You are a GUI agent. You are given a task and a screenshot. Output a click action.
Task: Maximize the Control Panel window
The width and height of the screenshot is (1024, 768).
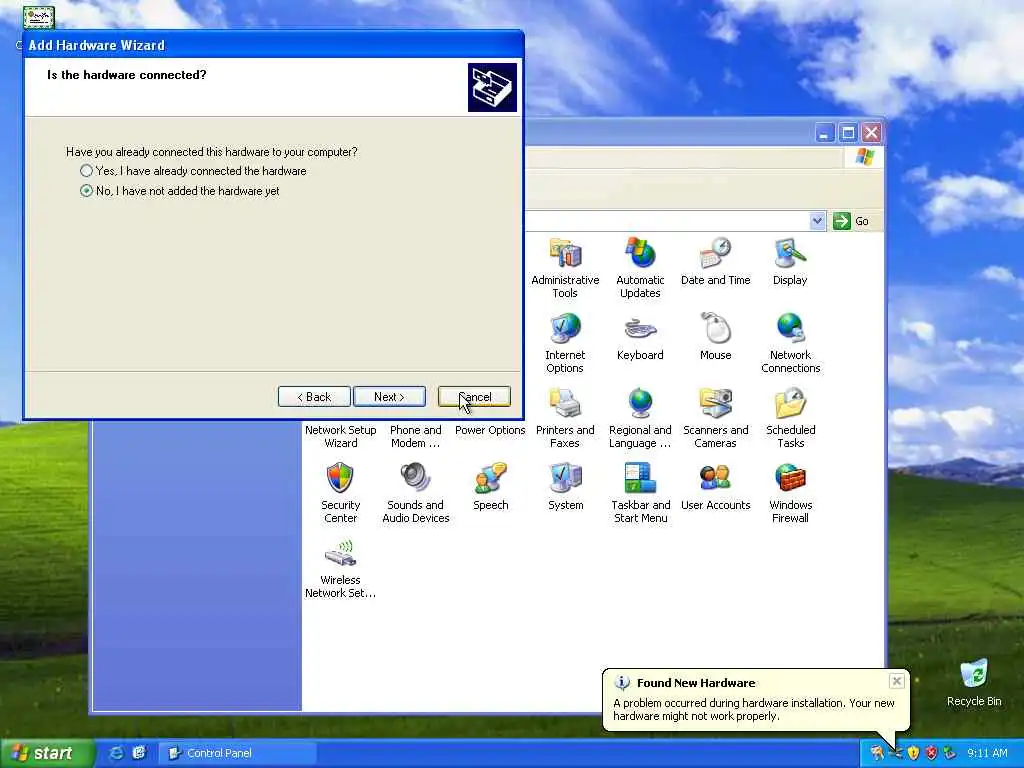(848, 133)
